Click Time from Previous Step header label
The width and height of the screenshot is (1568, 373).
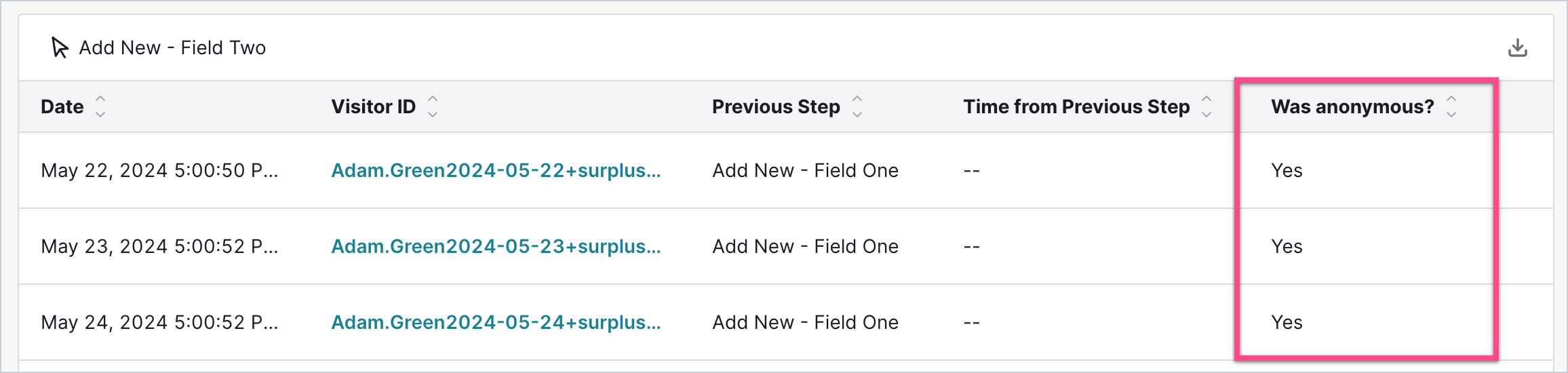click(1076, 106)
